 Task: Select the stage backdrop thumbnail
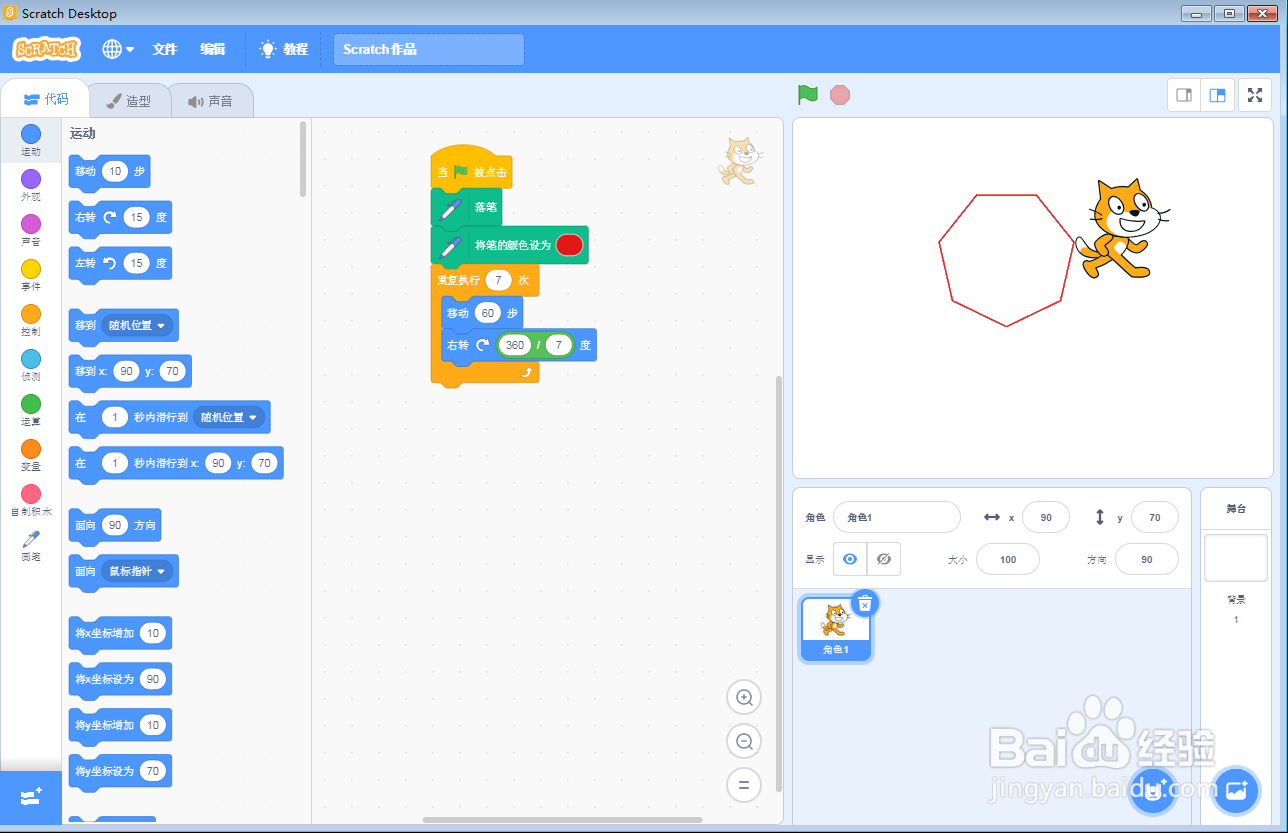[x=1236, y=558]
